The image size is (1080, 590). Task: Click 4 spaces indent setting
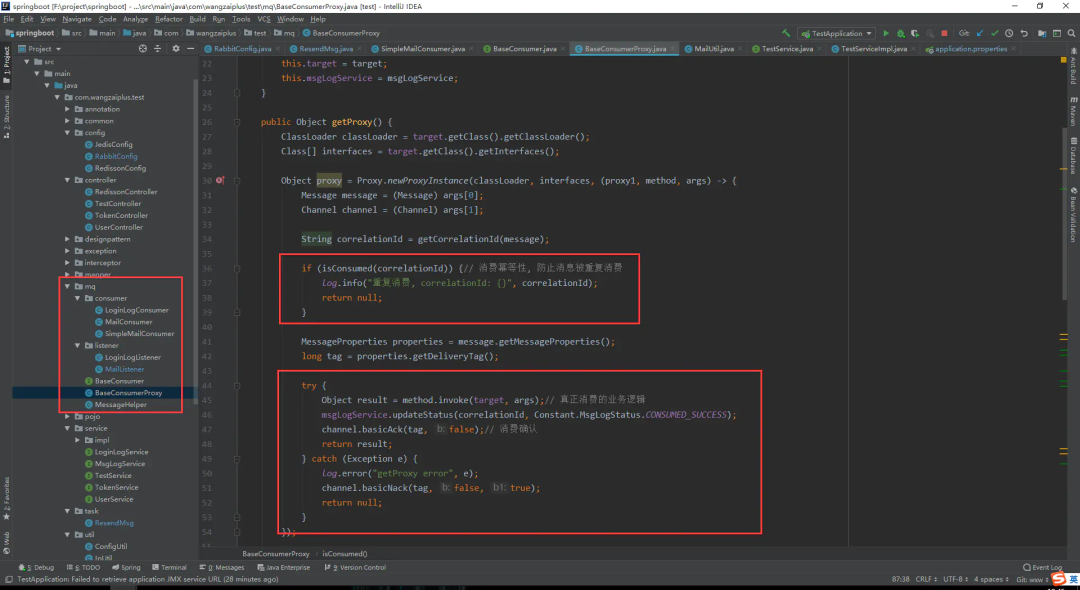click(993, 579)
